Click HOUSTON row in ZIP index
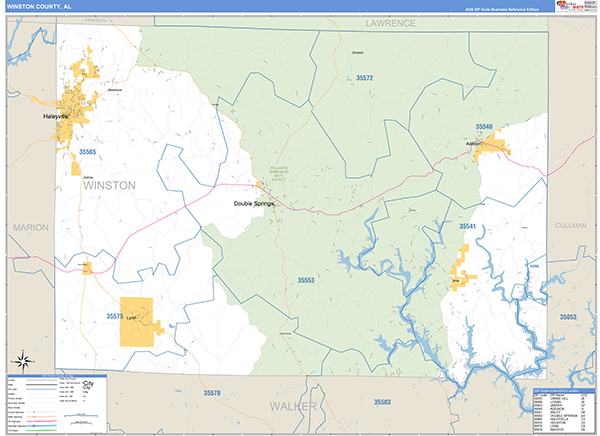Screen dimensions: 600x436 (560, 423)
